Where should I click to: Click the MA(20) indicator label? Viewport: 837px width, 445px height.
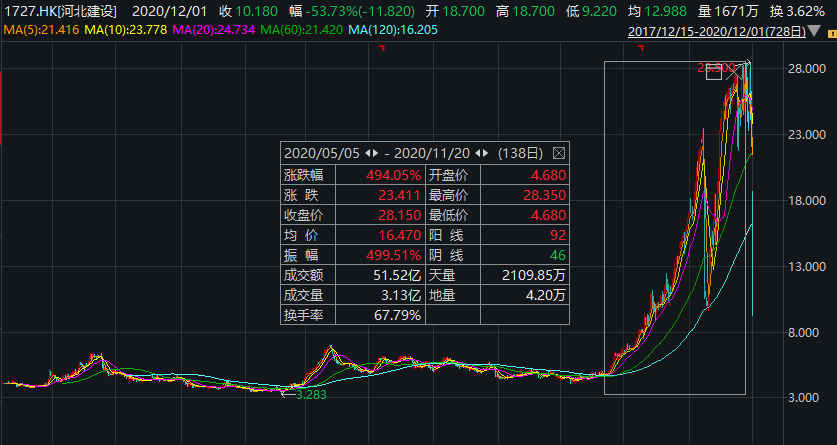tap(211, 30)
